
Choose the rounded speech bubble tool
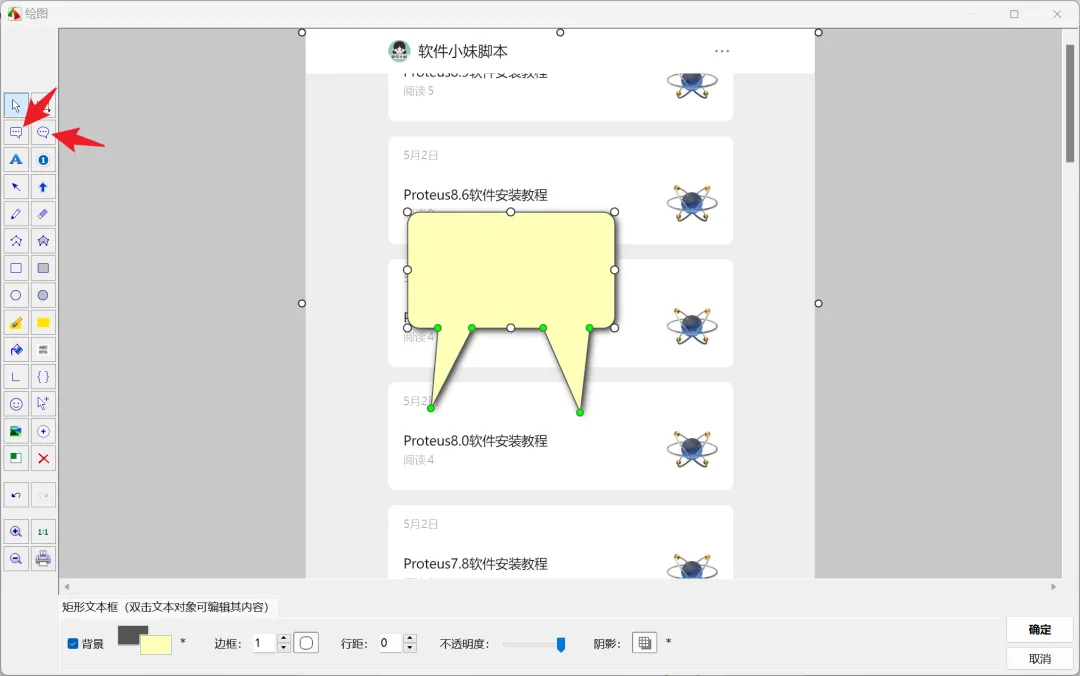(x=43, y=132)
